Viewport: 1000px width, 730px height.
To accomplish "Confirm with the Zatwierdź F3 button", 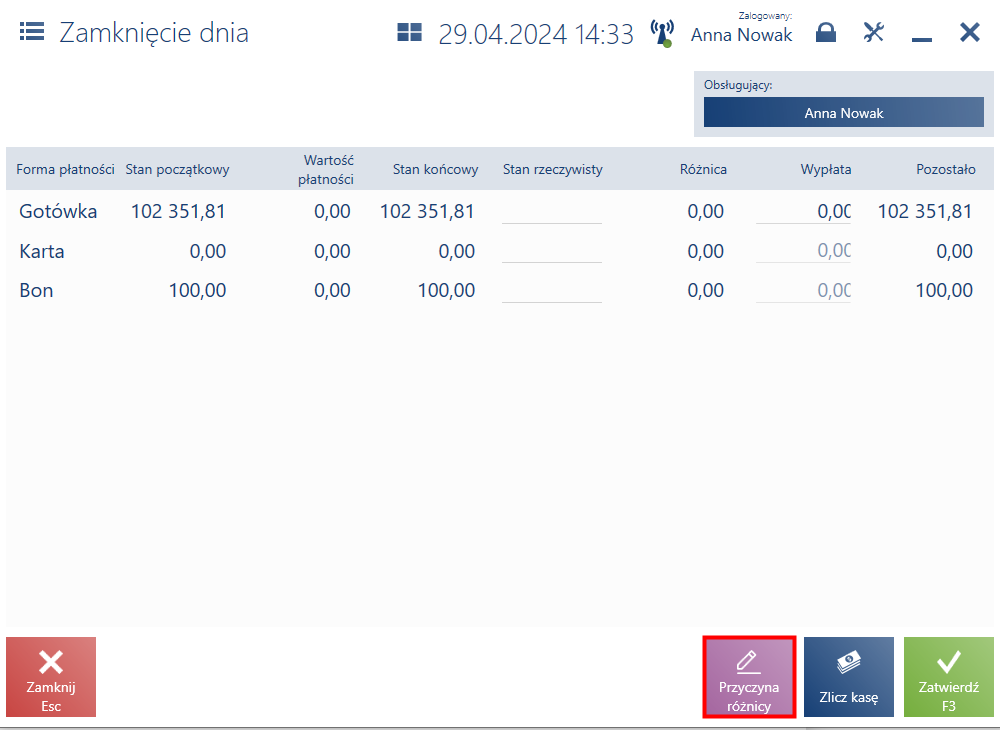I will (x=948, y=676).
